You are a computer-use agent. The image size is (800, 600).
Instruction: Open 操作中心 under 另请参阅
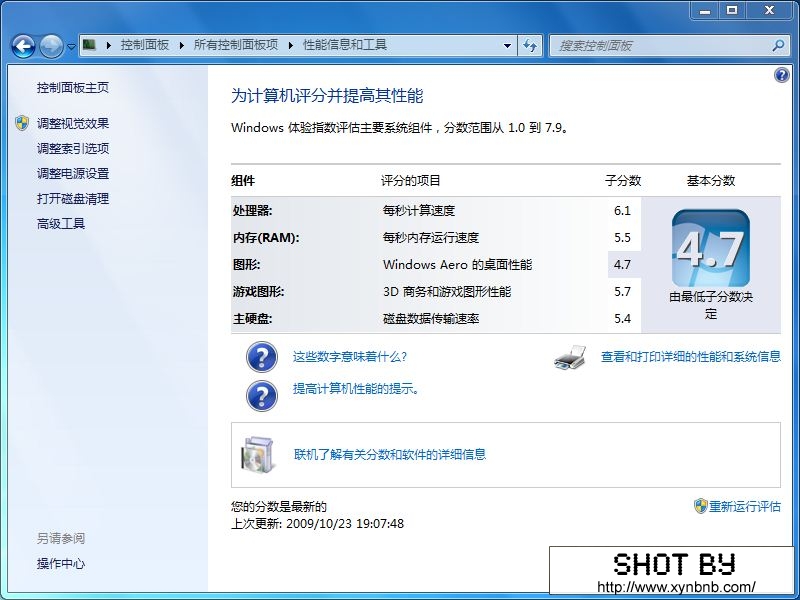tap(61, 564)
